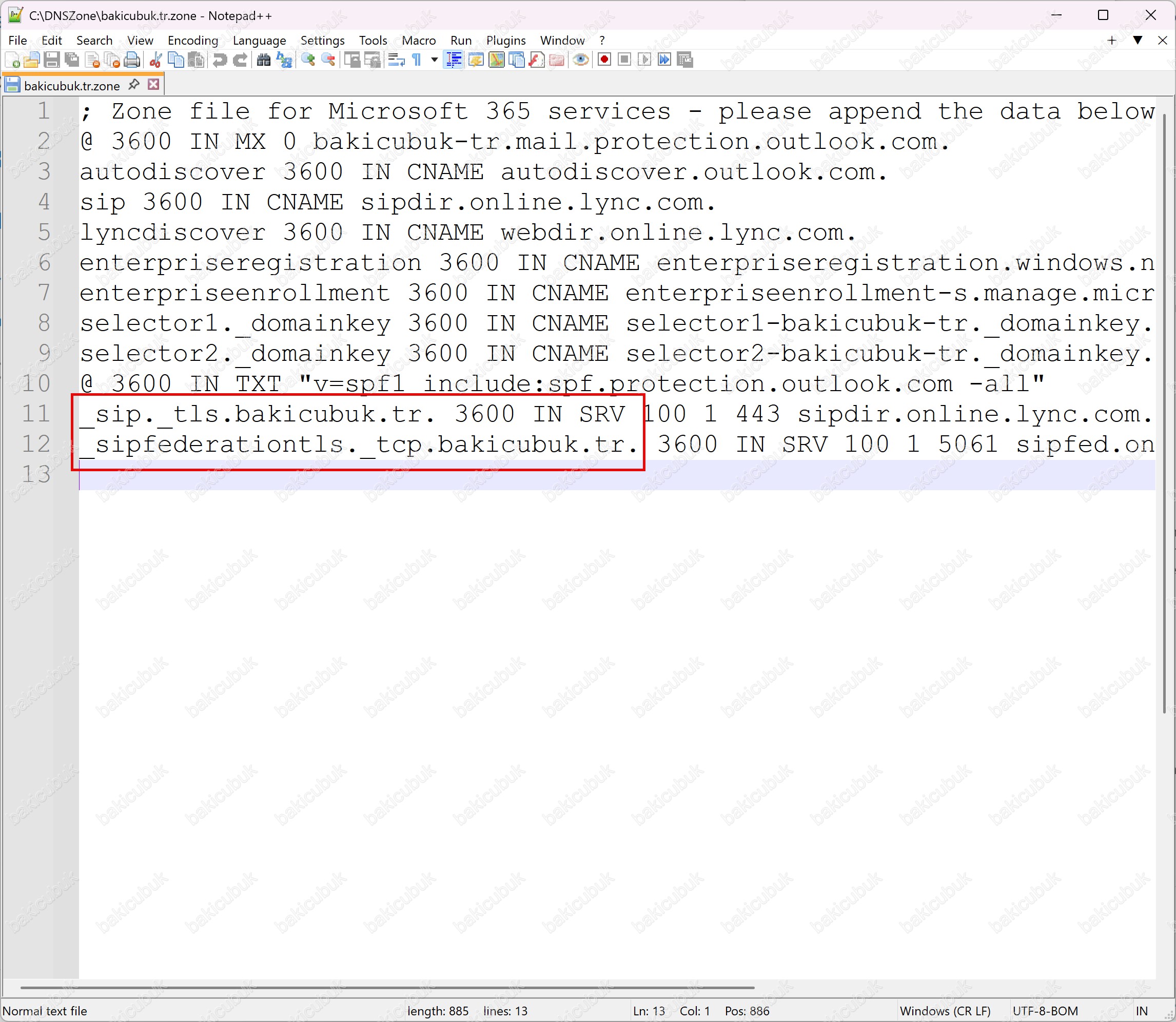Click the Print toolbar icon
The image size is (1176, 1022).
[x=132, y=60]
